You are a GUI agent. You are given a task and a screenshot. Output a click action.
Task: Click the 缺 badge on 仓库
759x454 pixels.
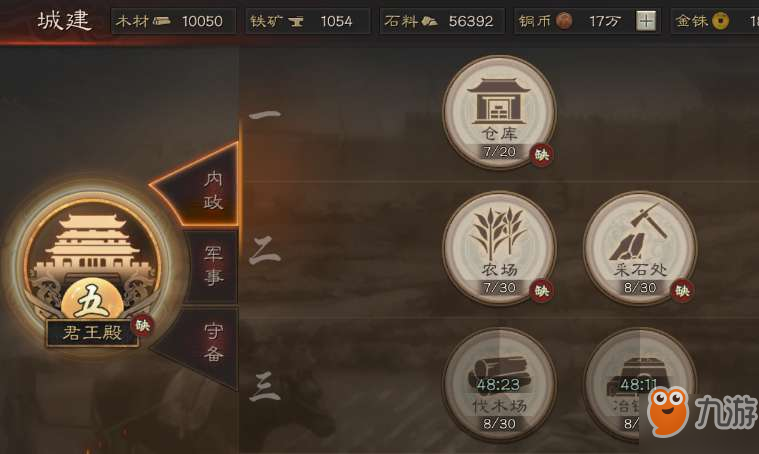click(542, 155)
